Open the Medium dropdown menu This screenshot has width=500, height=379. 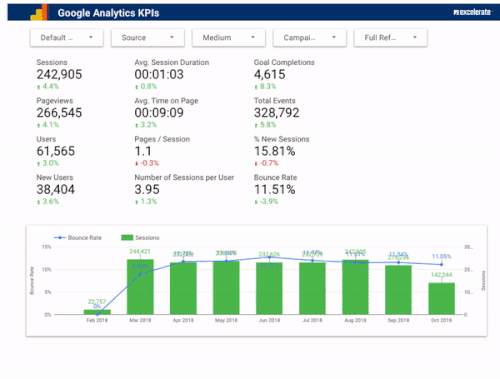click(x=229, y=38)
